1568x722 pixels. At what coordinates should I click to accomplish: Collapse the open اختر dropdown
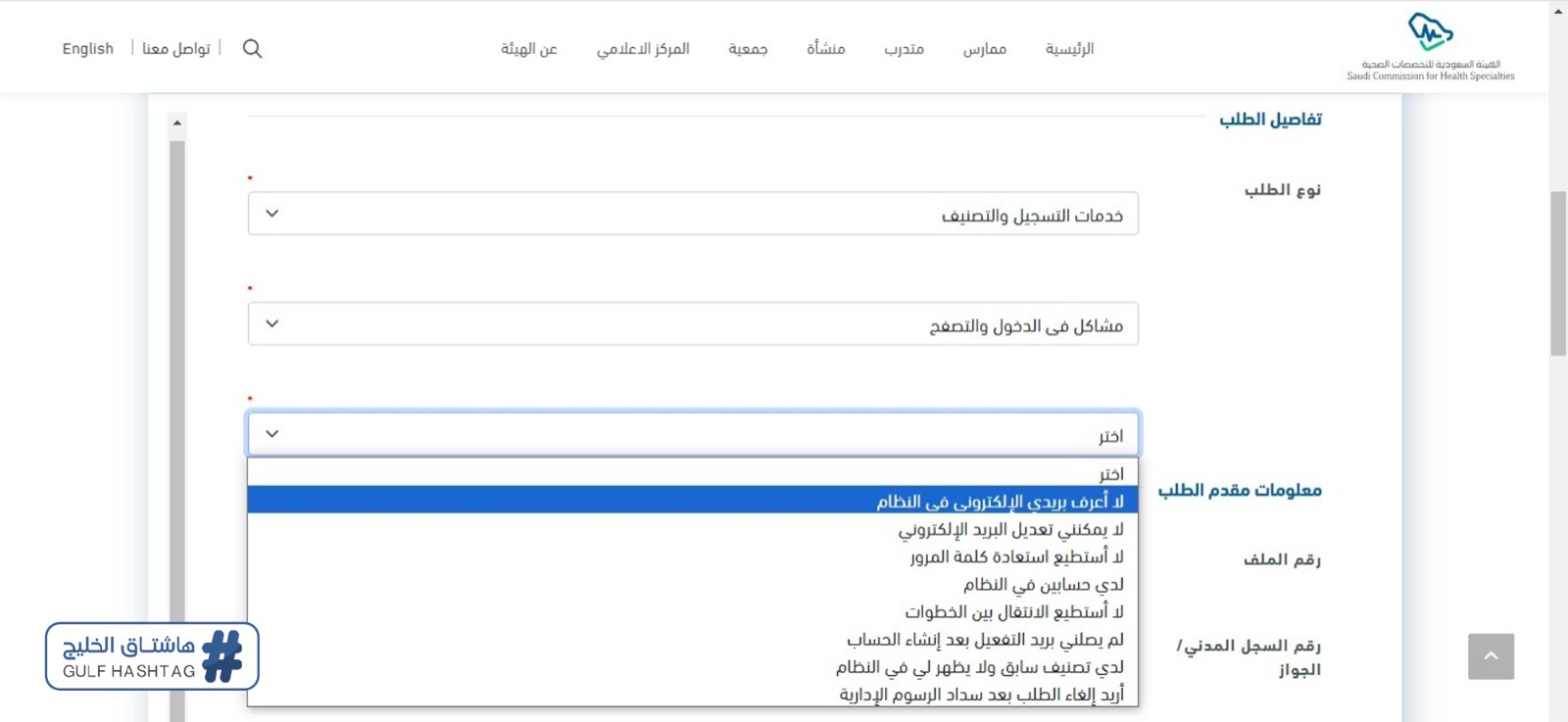692,434
